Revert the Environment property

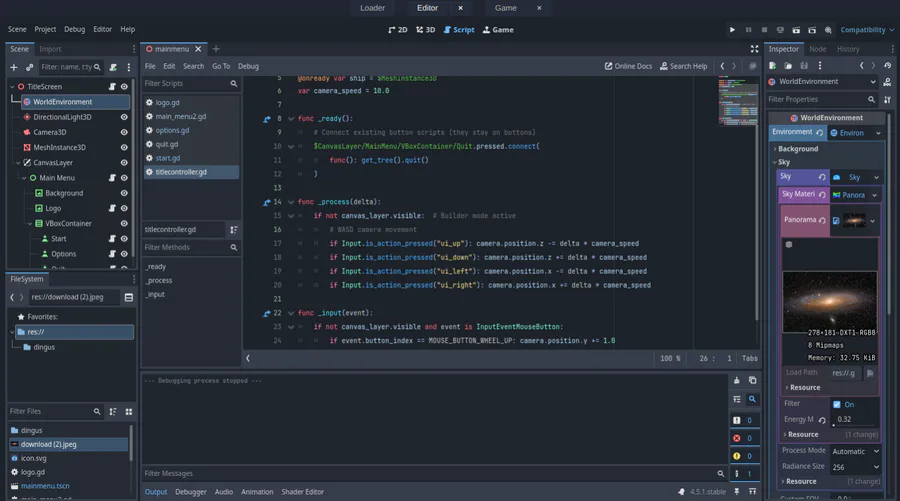[820, 133]
